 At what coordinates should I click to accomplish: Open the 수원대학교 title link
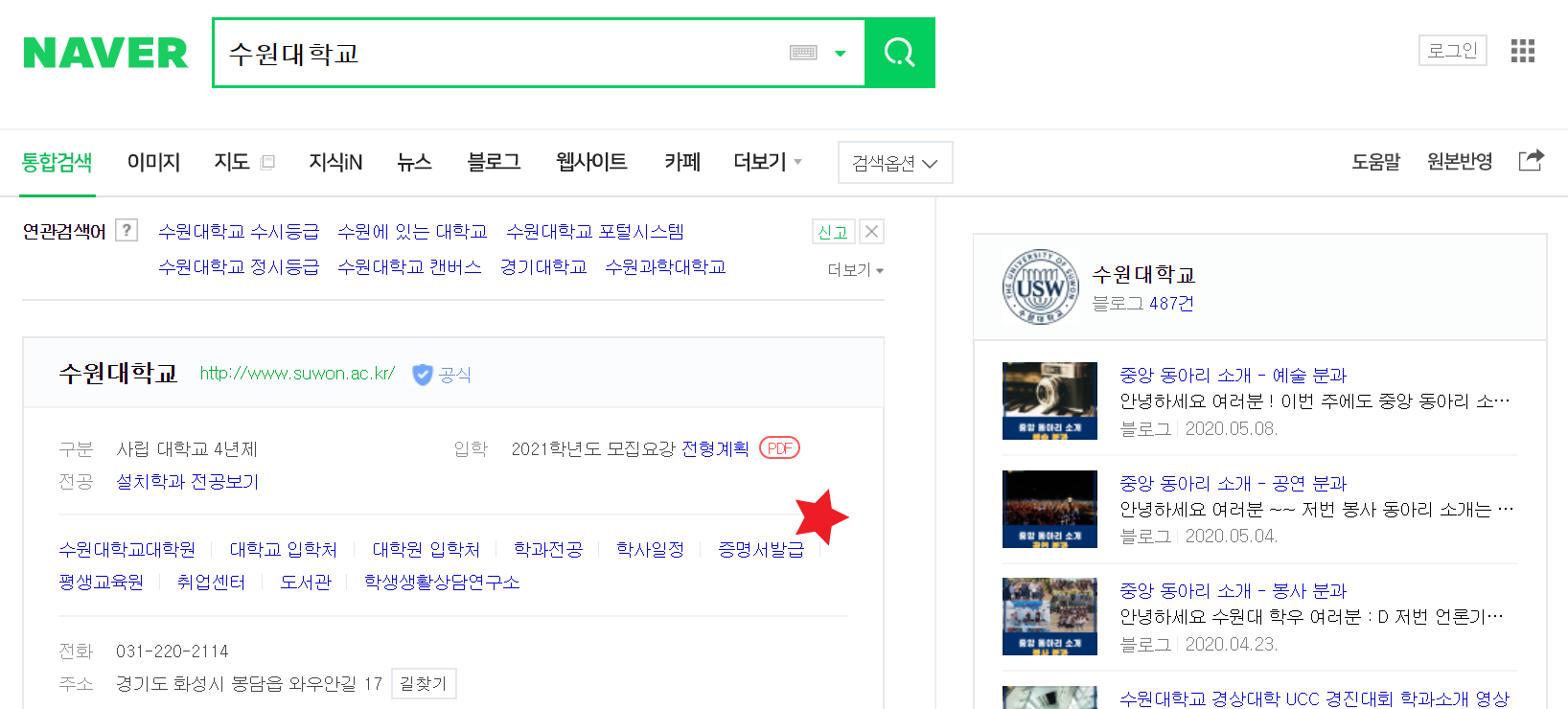118,374
